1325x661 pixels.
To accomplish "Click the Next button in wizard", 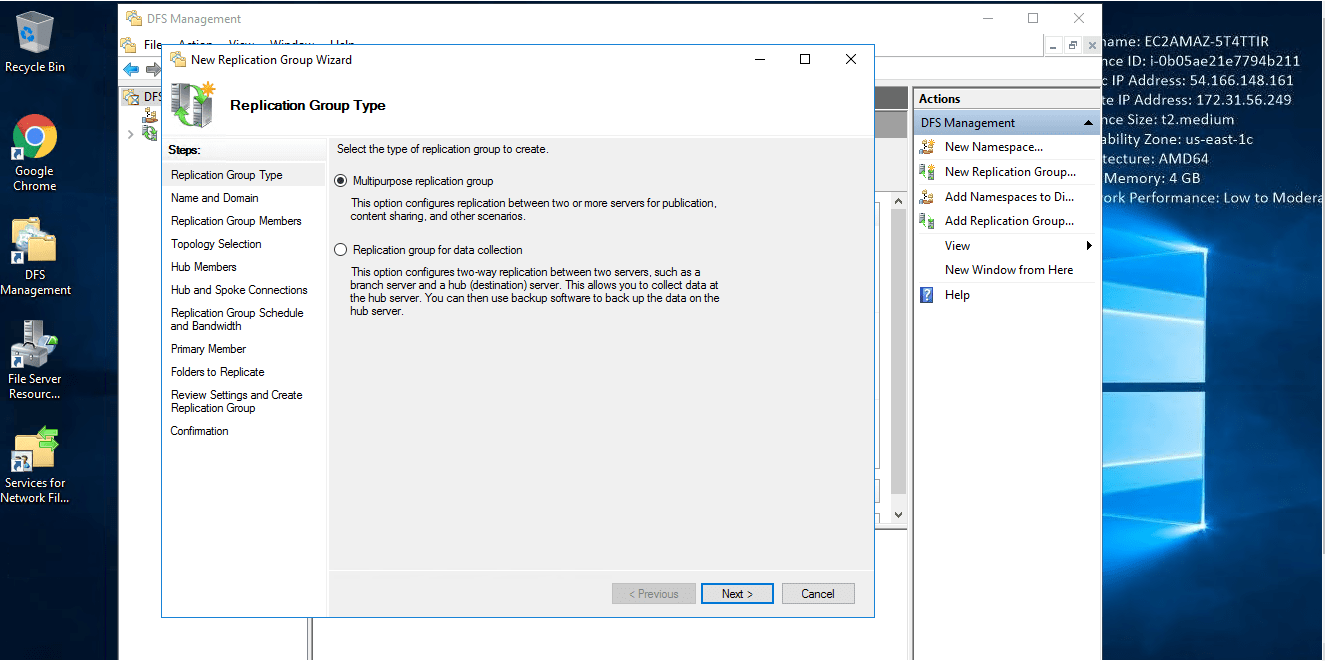I will point(737,594).
